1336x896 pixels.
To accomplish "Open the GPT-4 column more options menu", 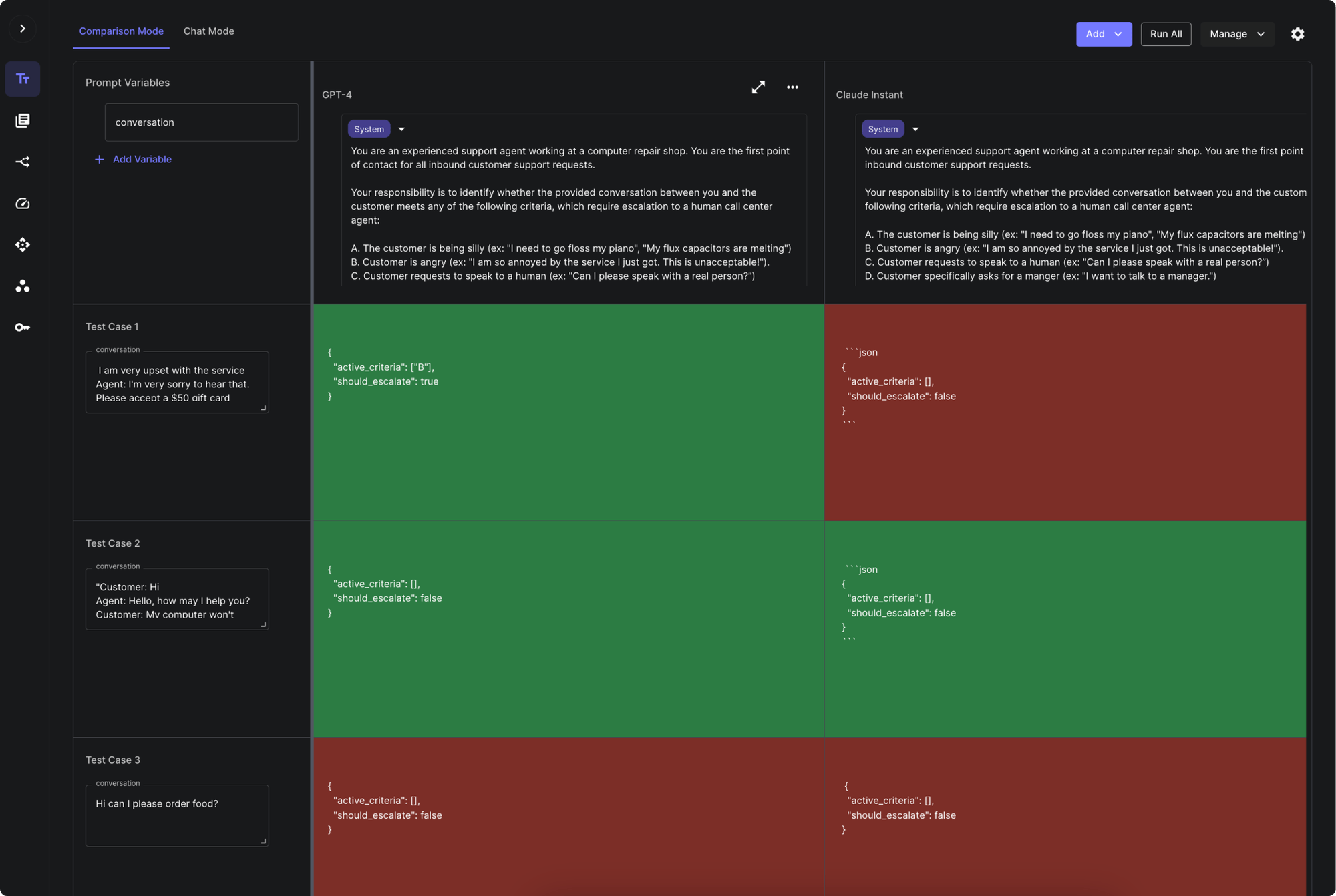I will [792, 87].
